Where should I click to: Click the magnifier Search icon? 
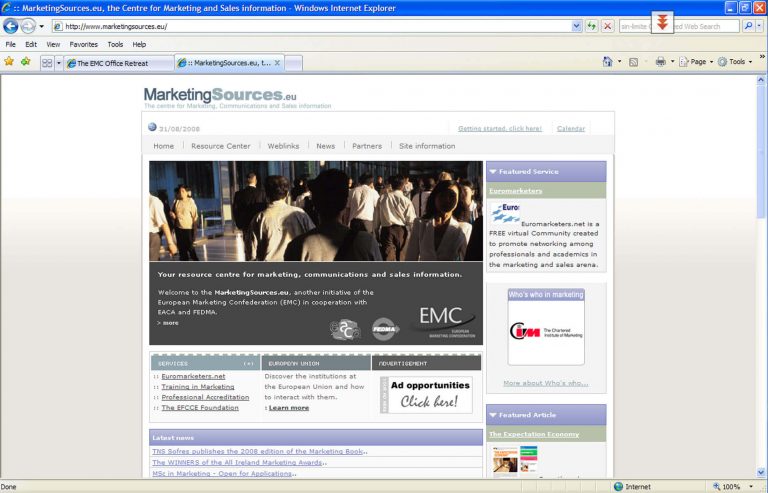click(x=748, y=26)
